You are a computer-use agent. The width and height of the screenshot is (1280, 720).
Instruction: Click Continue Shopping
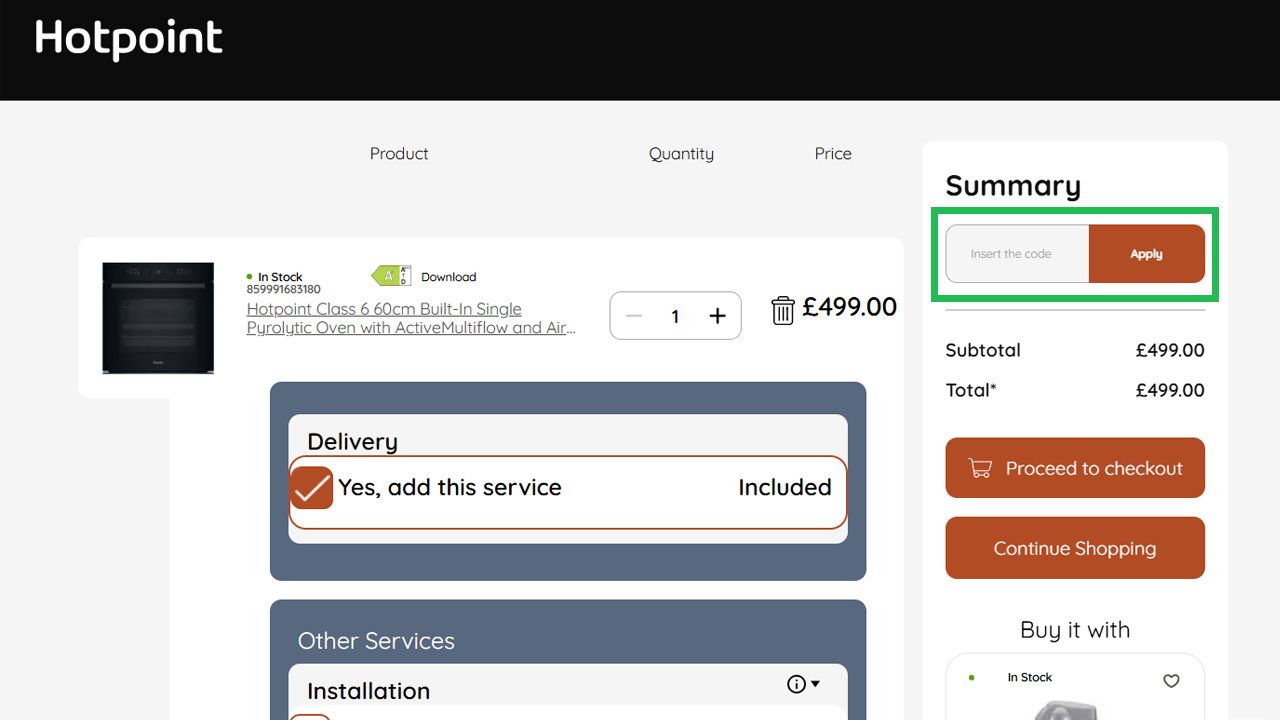click(x=1075, y=548)
